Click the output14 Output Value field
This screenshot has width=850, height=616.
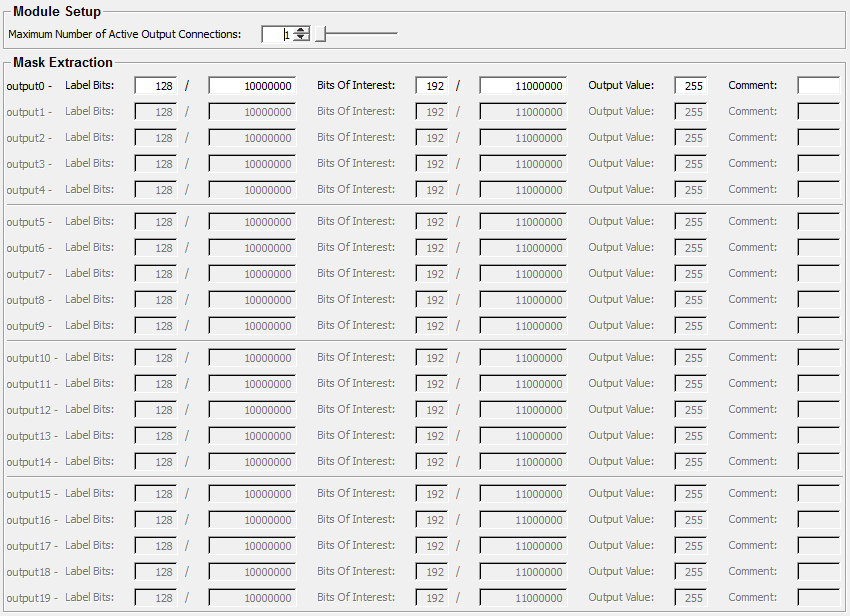[691, 462]
